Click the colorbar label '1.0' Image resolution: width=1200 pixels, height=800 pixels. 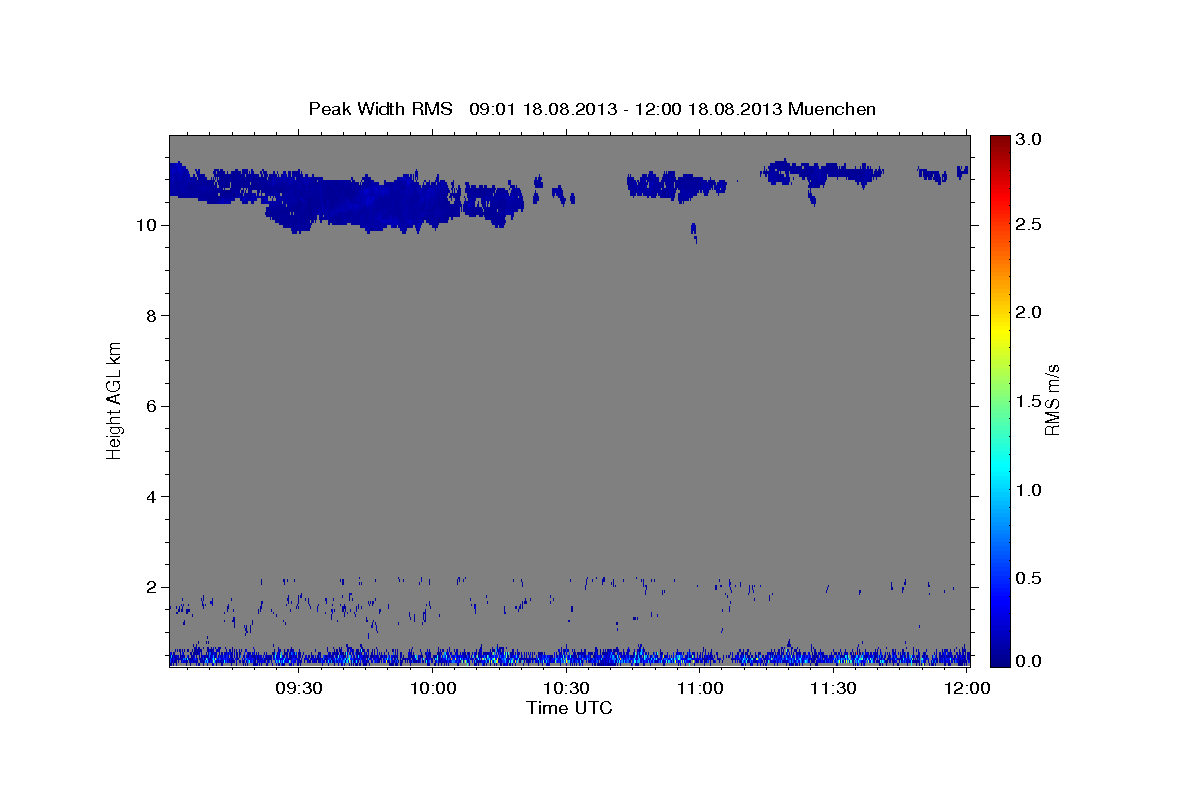1029,490
